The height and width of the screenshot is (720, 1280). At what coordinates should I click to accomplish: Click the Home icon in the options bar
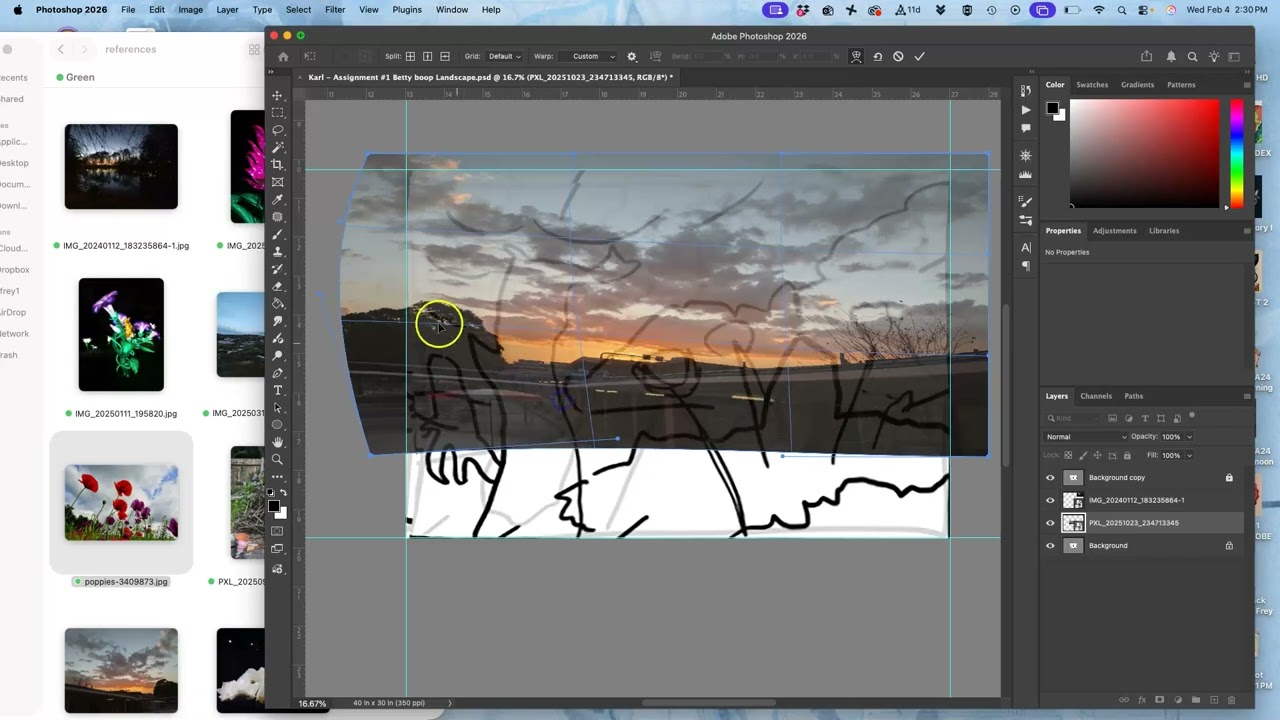[x=283, y=56]
